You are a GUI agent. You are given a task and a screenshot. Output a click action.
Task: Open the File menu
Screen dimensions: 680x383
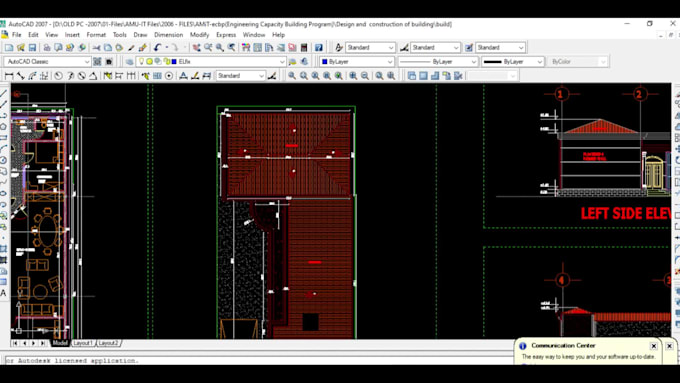pos(16,35)
